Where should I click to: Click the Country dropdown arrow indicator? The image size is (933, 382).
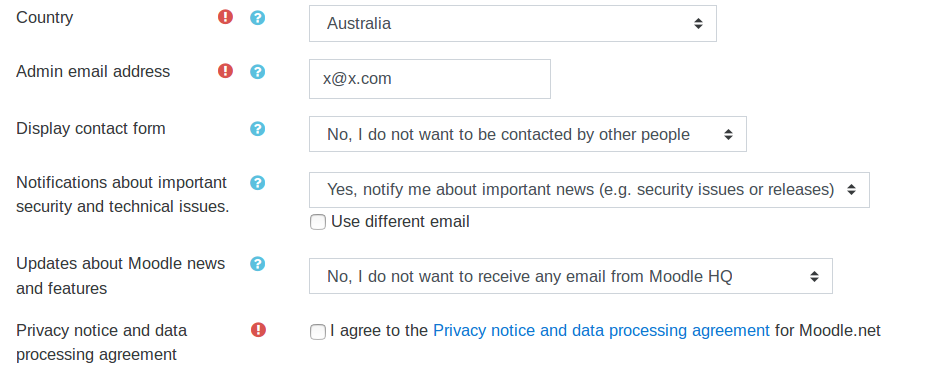(x=699, y=24)
